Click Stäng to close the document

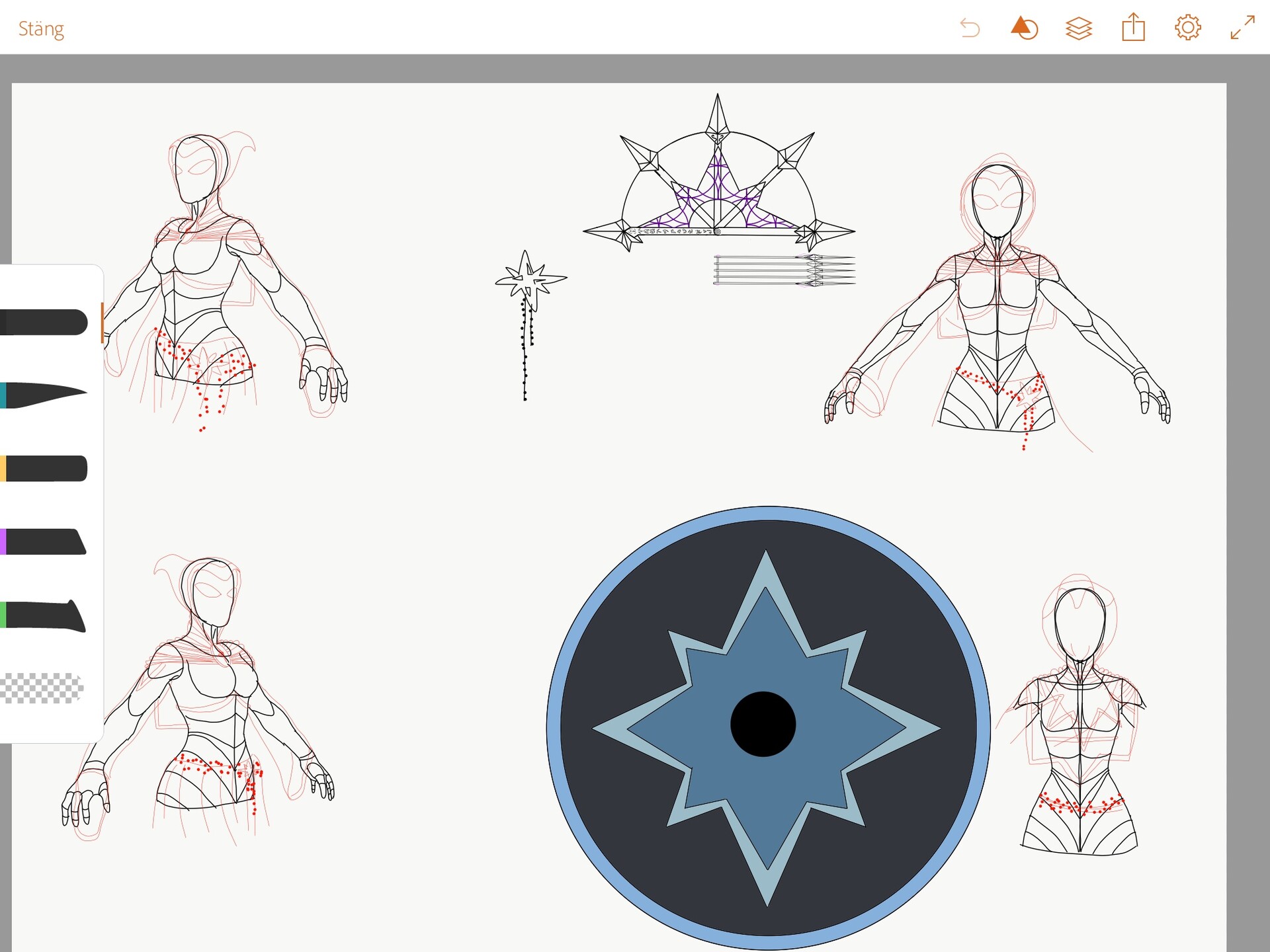(x=41, y=28)
